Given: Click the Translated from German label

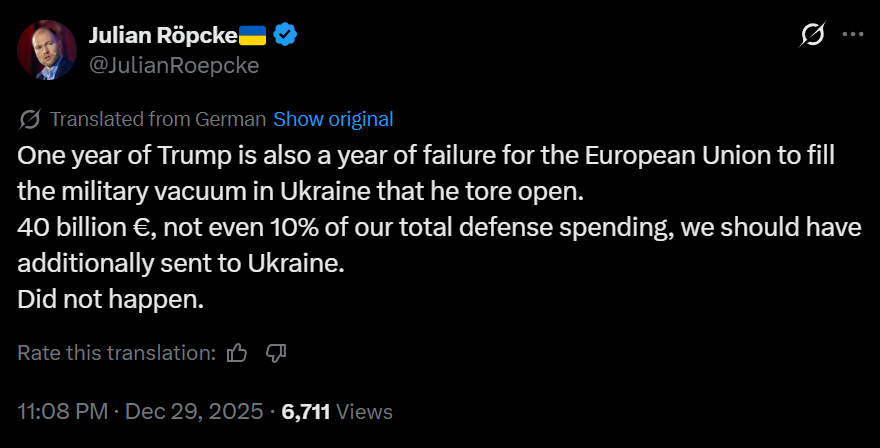Looking at the screenshot, I should 158,119.
